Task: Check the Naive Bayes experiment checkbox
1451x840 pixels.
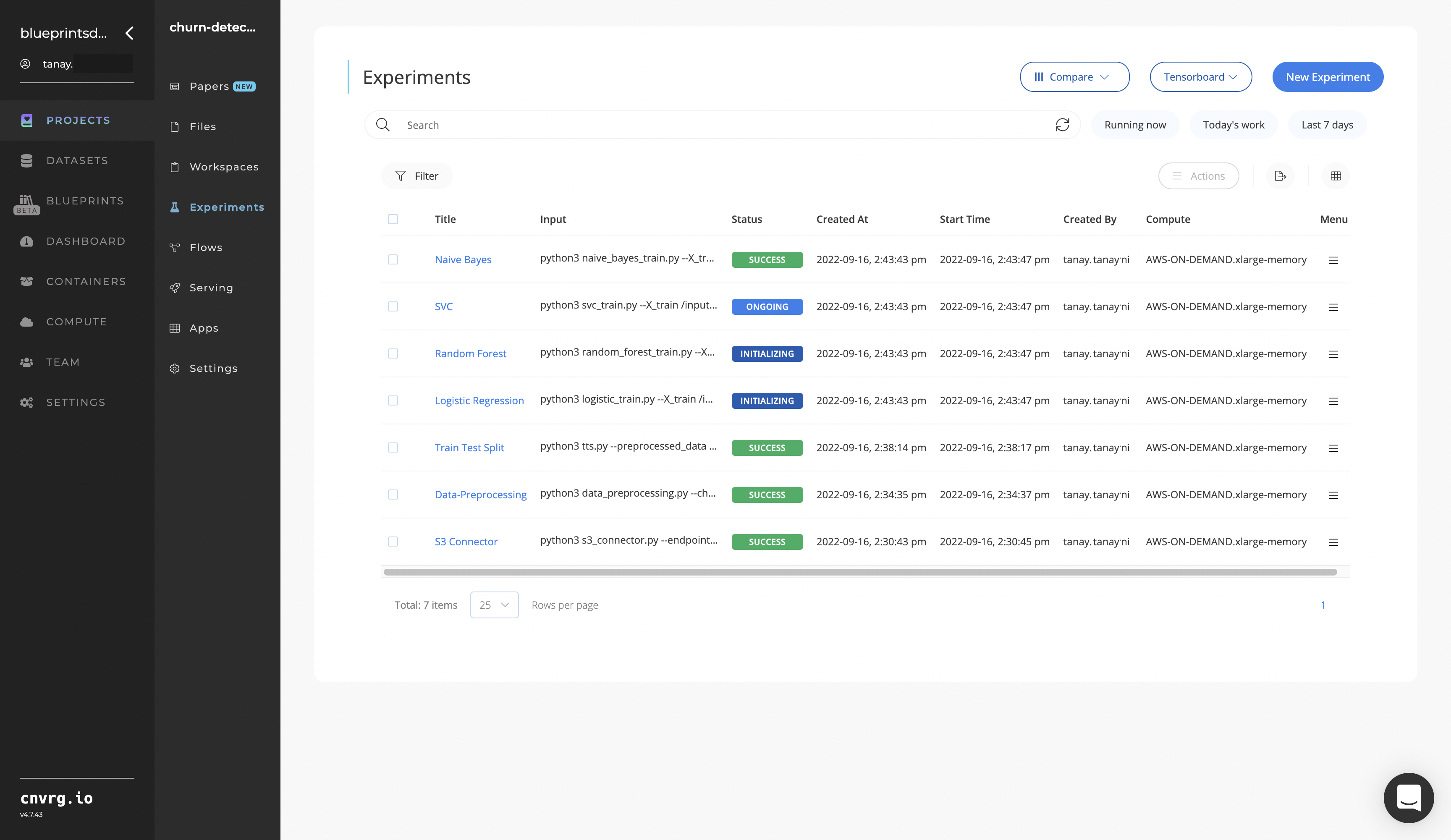Action: click(393, 260)
